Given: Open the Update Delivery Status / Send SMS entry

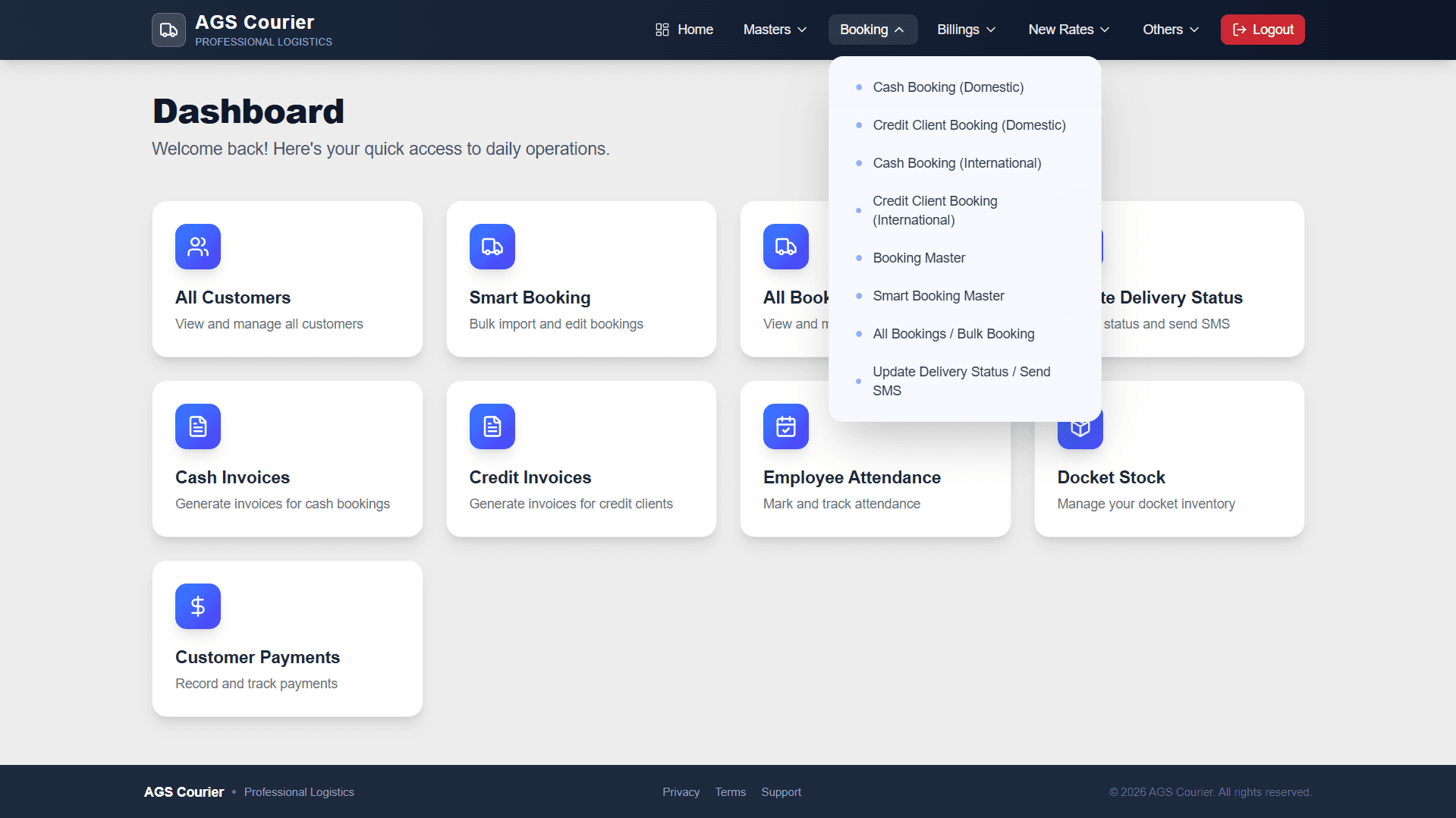Looking at the screenshot, I should [x=961, y=381].
